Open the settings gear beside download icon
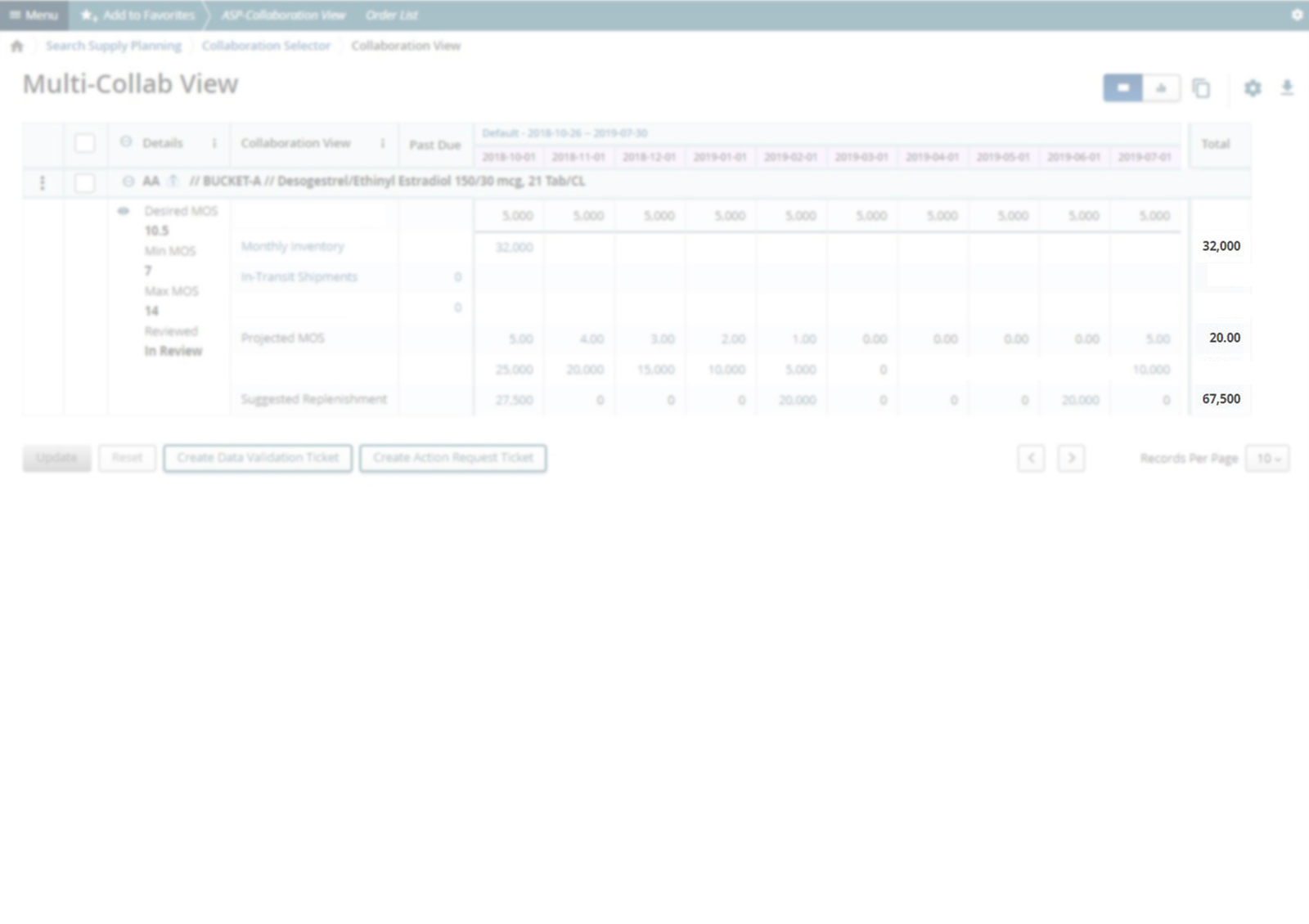The image size is (1309, 924). coord(1253,88)
